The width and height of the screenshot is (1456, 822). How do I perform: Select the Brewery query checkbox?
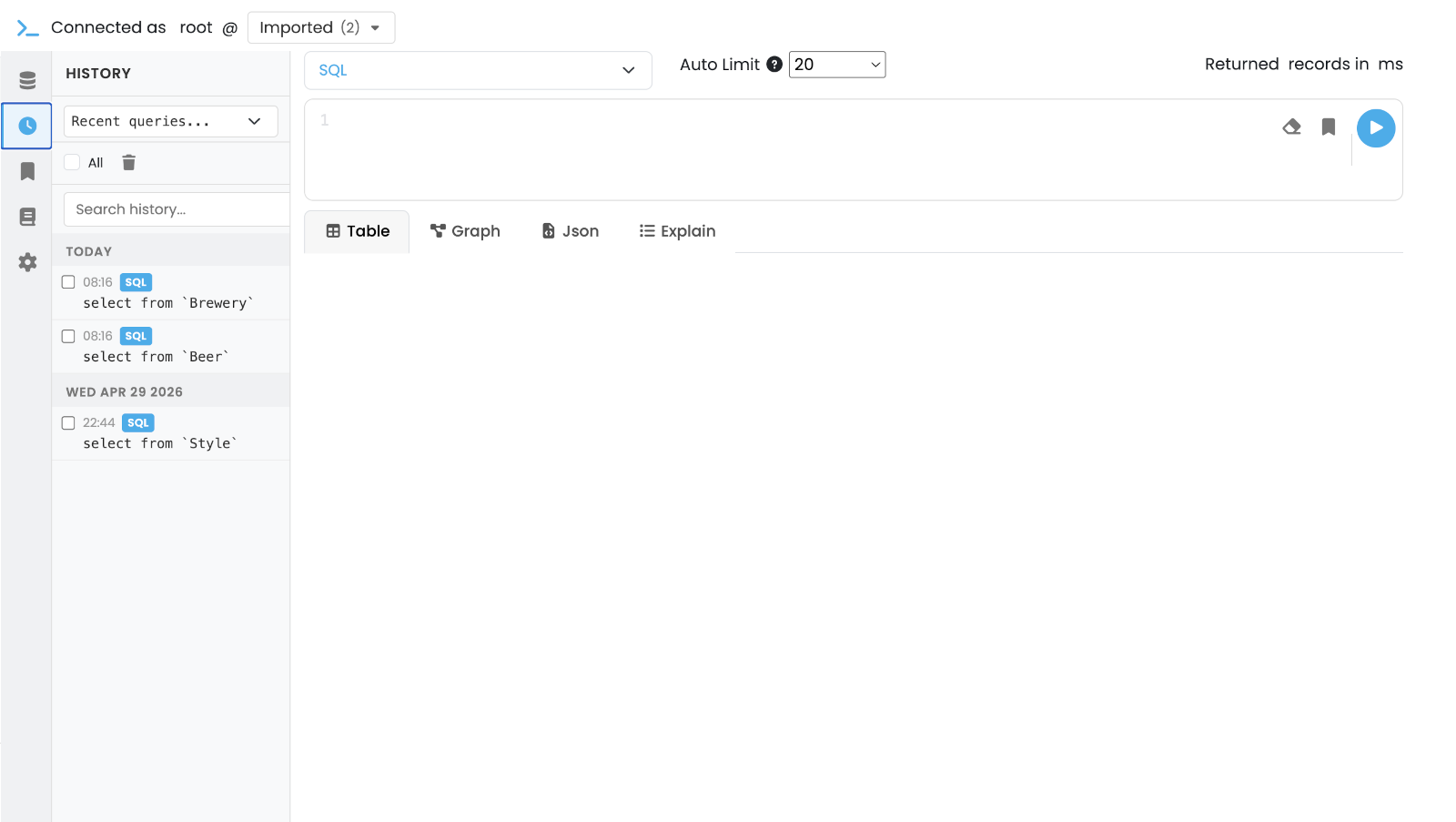pos(68,282)
